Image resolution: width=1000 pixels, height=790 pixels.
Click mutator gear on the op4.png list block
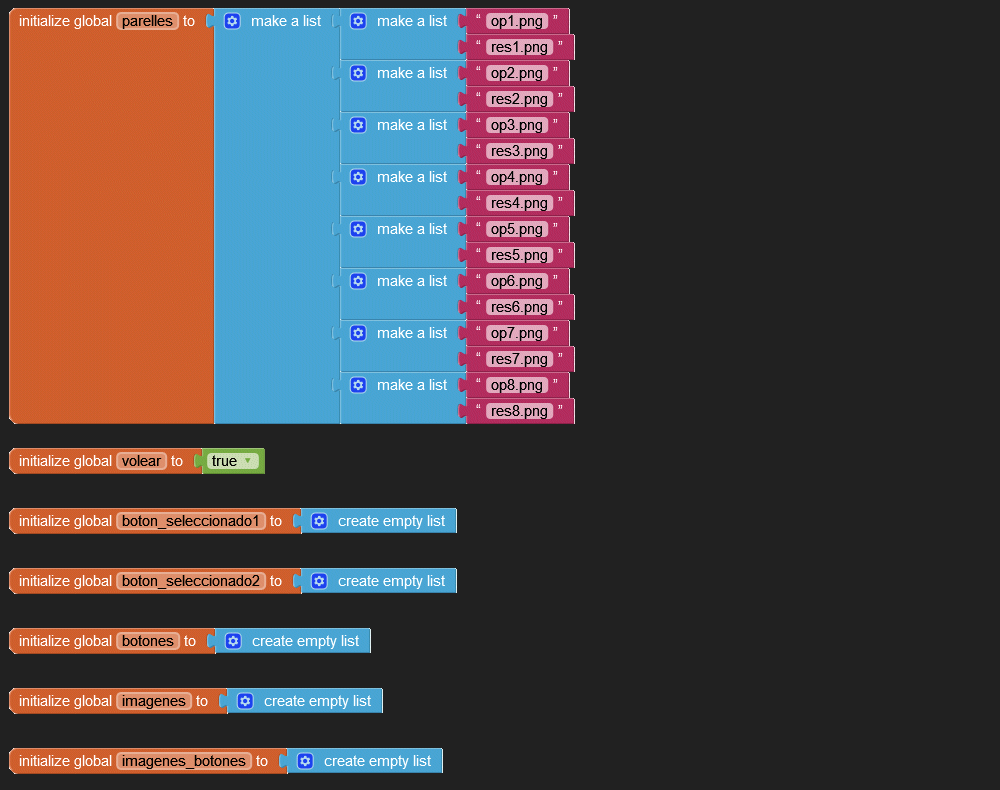[358, 177]
